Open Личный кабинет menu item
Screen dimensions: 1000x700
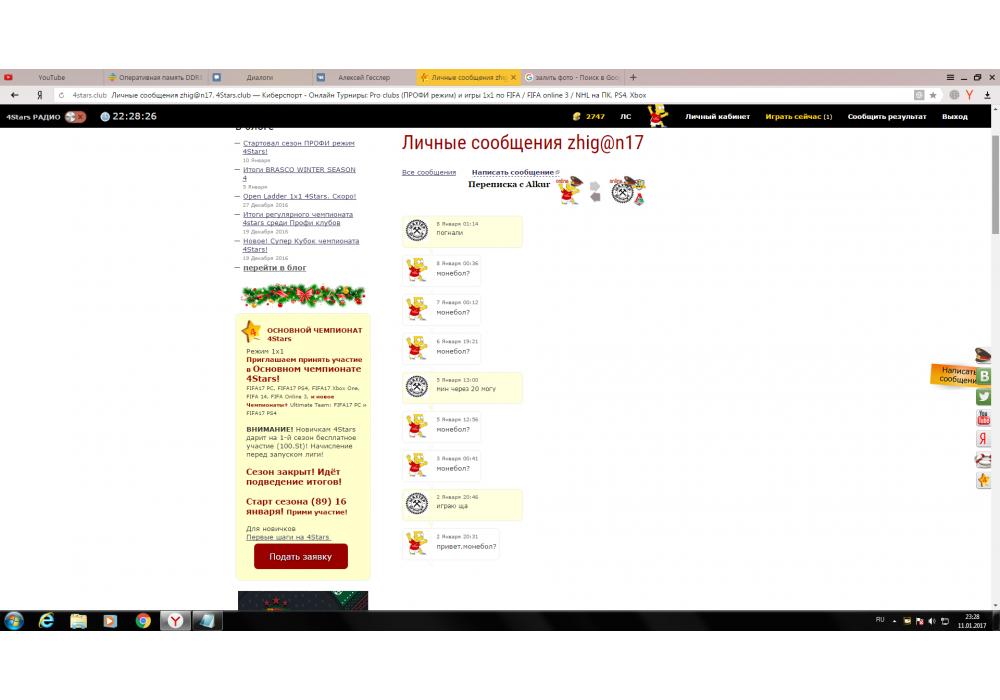click(717, 117)
